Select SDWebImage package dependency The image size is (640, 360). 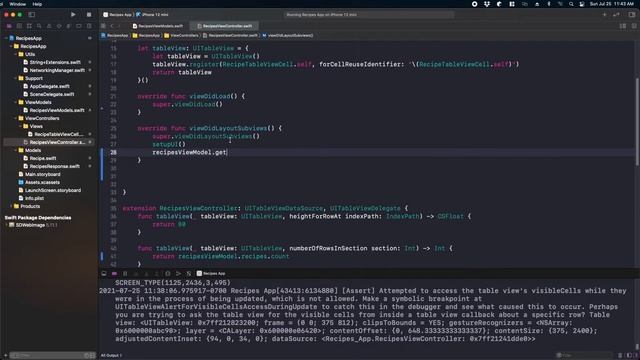click(x=33, y=225)
